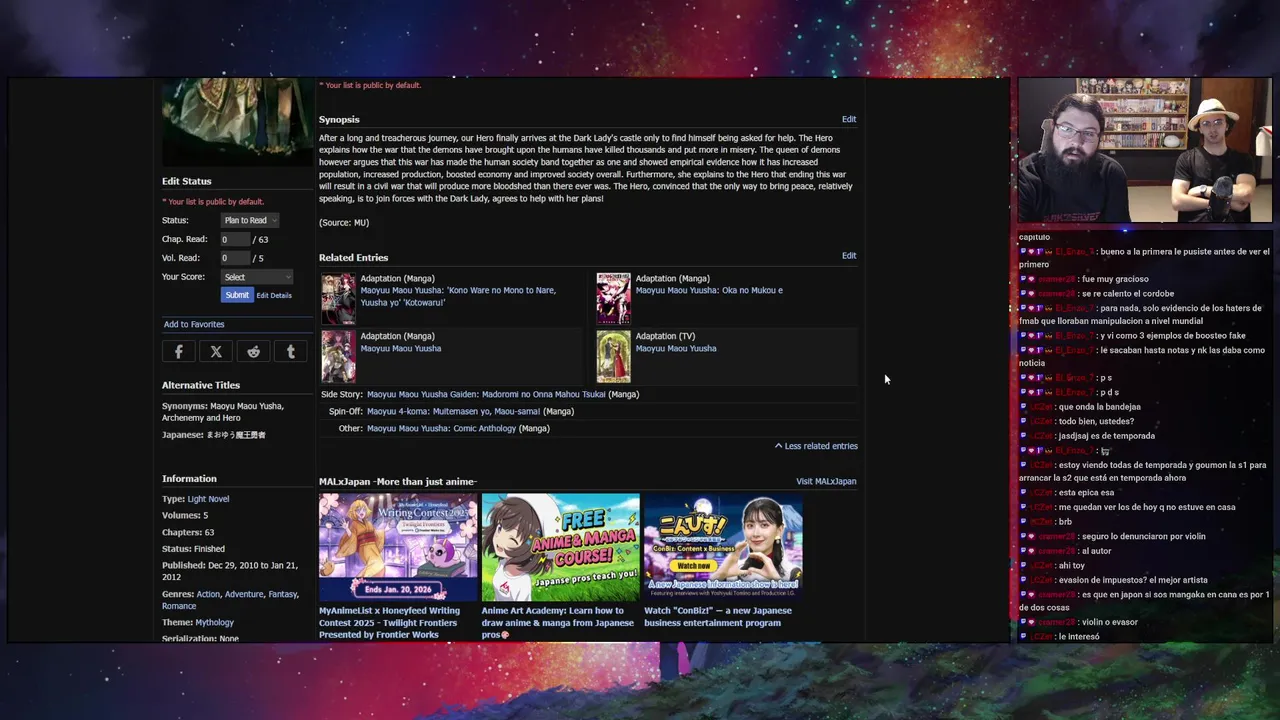Open Maoyuu Maou Yuusha TV adaptation link
The image size is (1280, 720).
676,348
